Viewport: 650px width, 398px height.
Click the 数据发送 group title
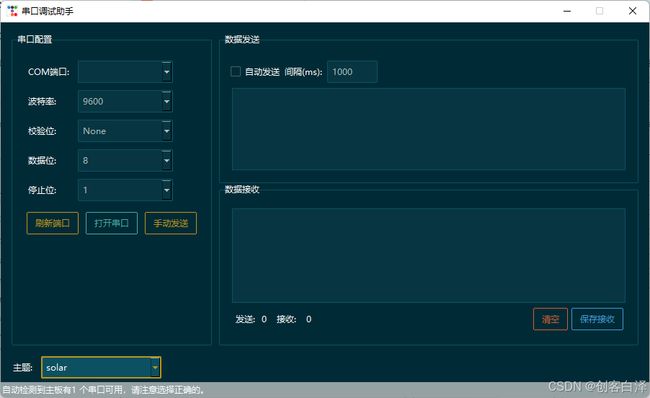coord(242,39)
